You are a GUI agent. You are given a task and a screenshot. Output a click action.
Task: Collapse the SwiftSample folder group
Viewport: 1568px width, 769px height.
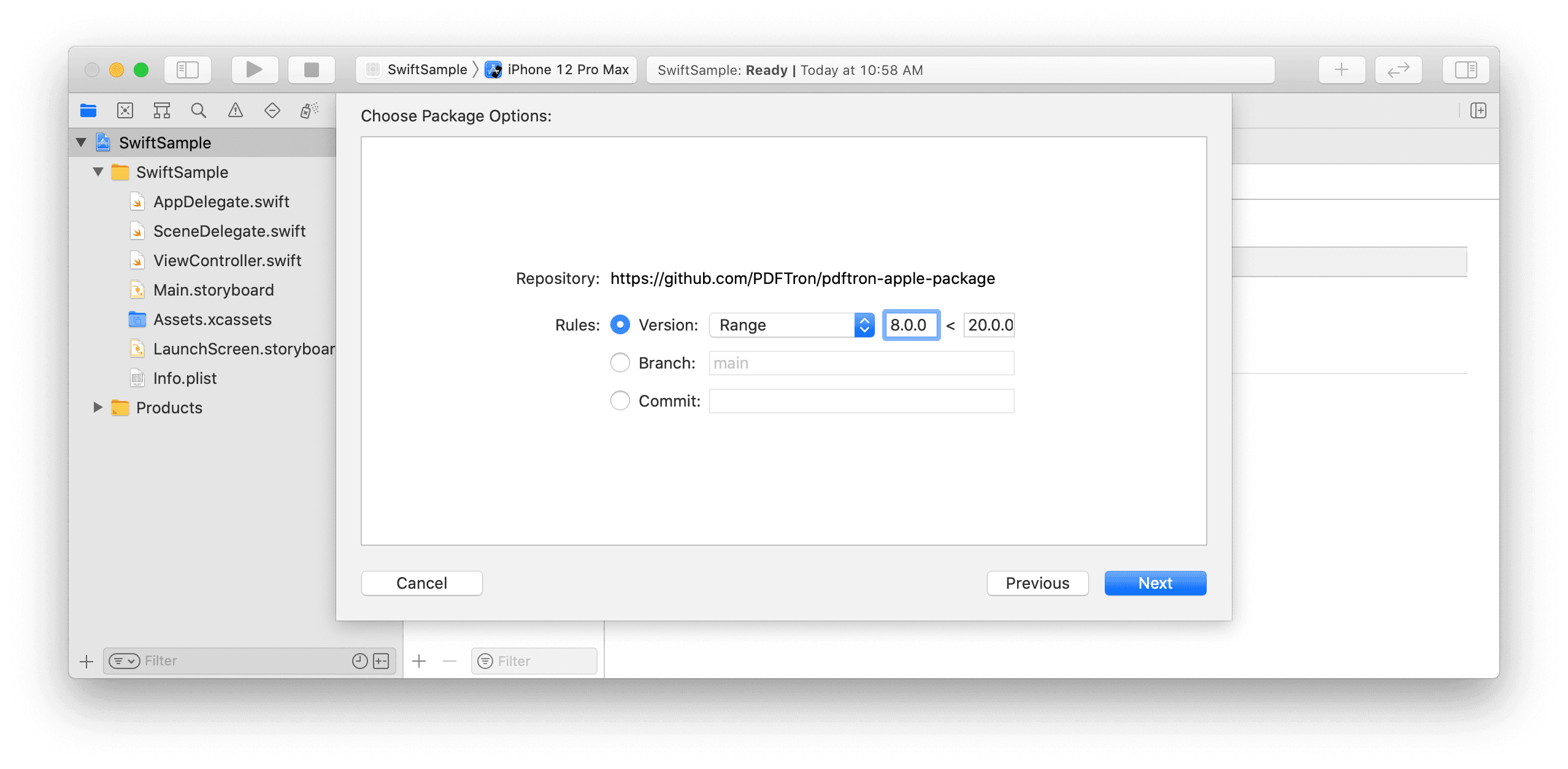point(98,172)
